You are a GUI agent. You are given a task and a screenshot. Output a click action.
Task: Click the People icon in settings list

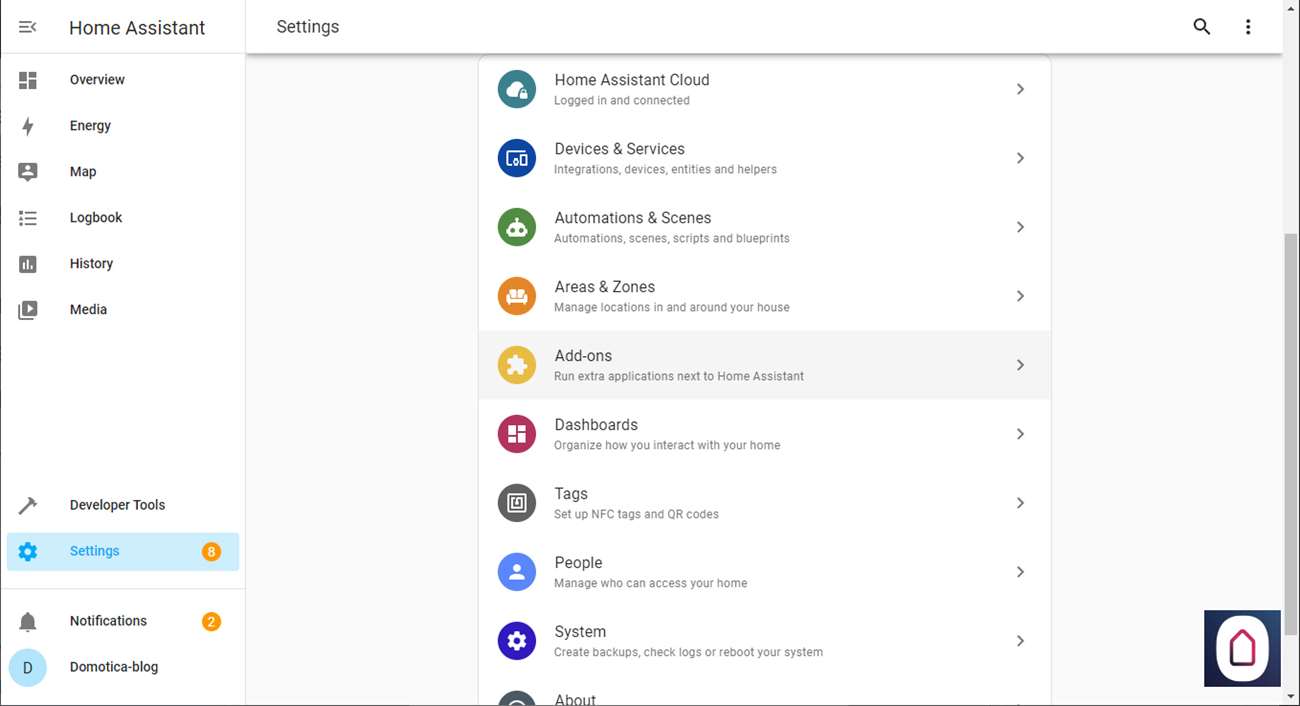pyautogui.click(x=517, y=572)
